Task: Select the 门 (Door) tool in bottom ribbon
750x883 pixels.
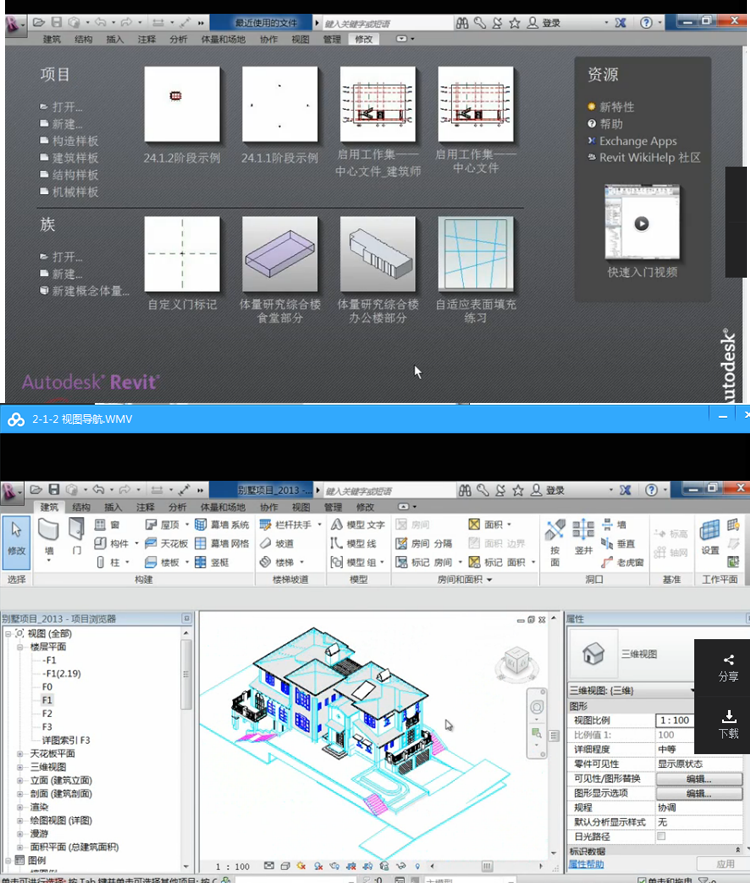Action: [76, 538]
